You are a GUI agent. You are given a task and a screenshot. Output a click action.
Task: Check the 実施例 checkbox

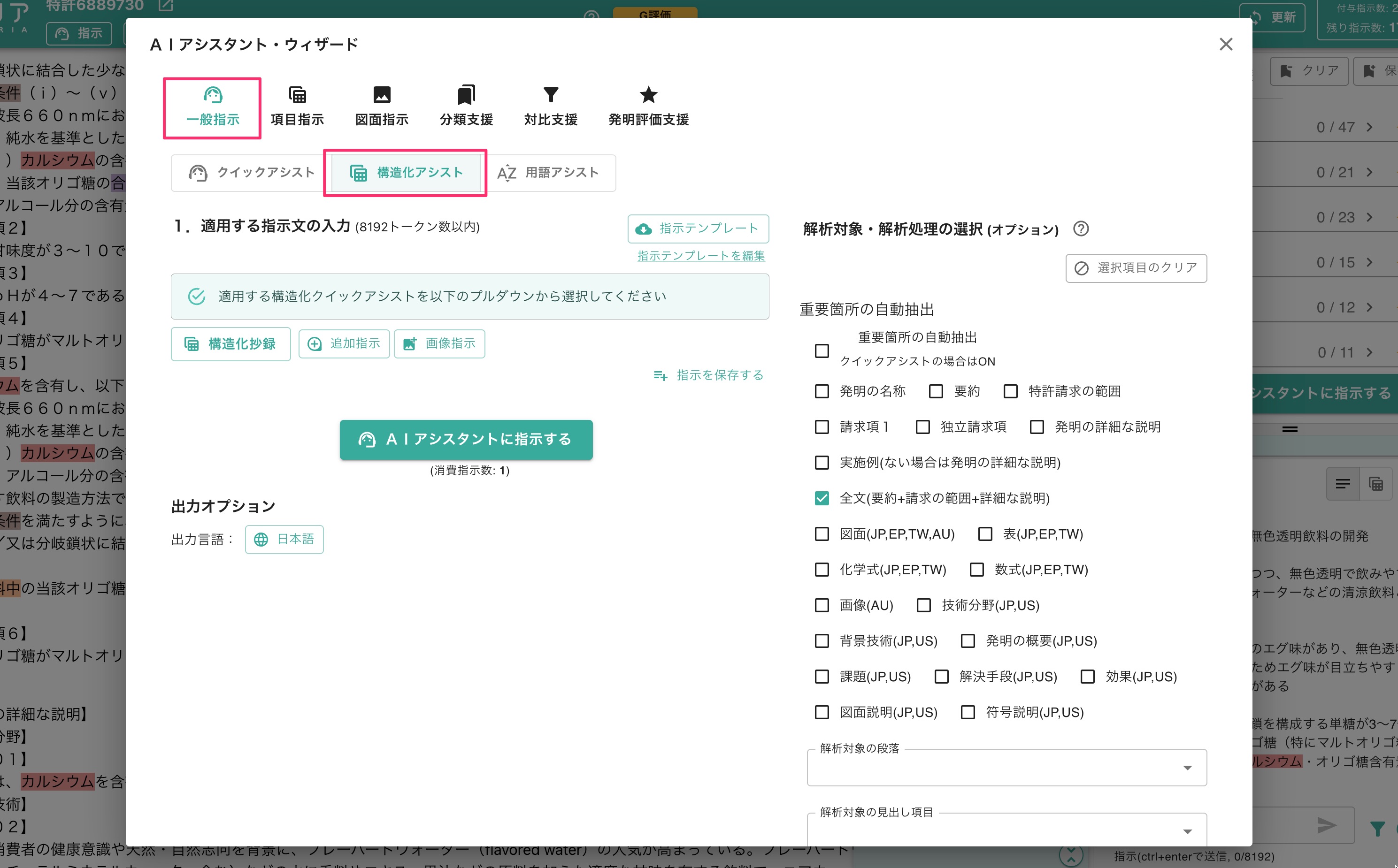[x=822, y=462]
